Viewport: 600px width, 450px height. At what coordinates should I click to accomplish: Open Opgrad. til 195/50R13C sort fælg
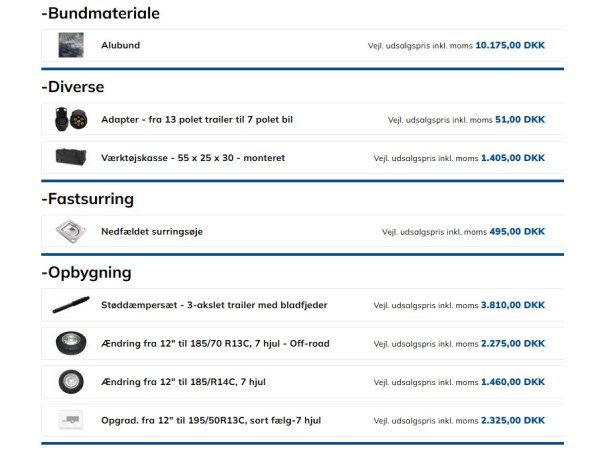211,420
